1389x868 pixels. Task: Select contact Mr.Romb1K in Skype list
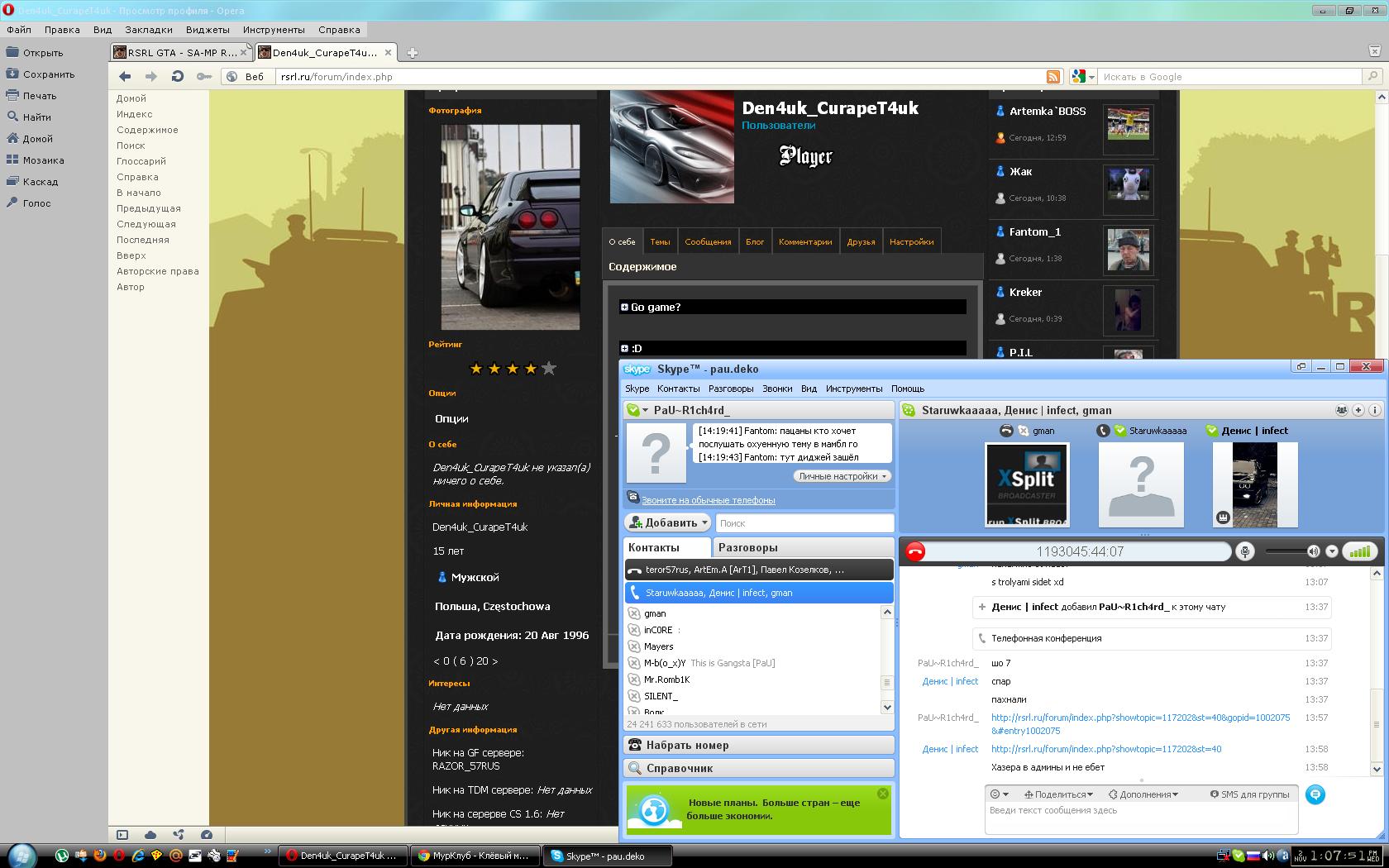tap(666, 680)
